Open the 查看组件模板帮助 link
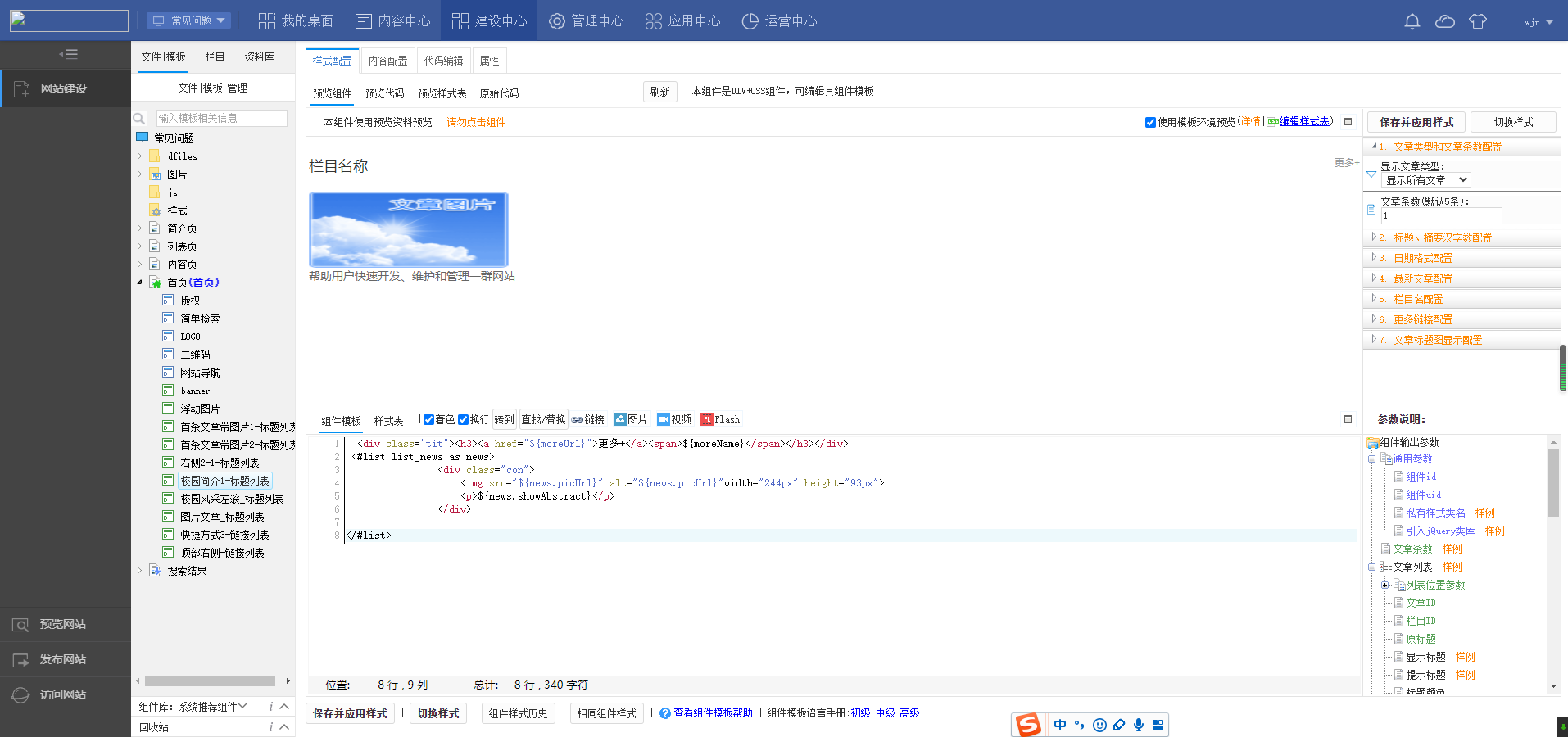This screenshot has height=737, width=1568. pyautogui.click(x=713, y=712)
